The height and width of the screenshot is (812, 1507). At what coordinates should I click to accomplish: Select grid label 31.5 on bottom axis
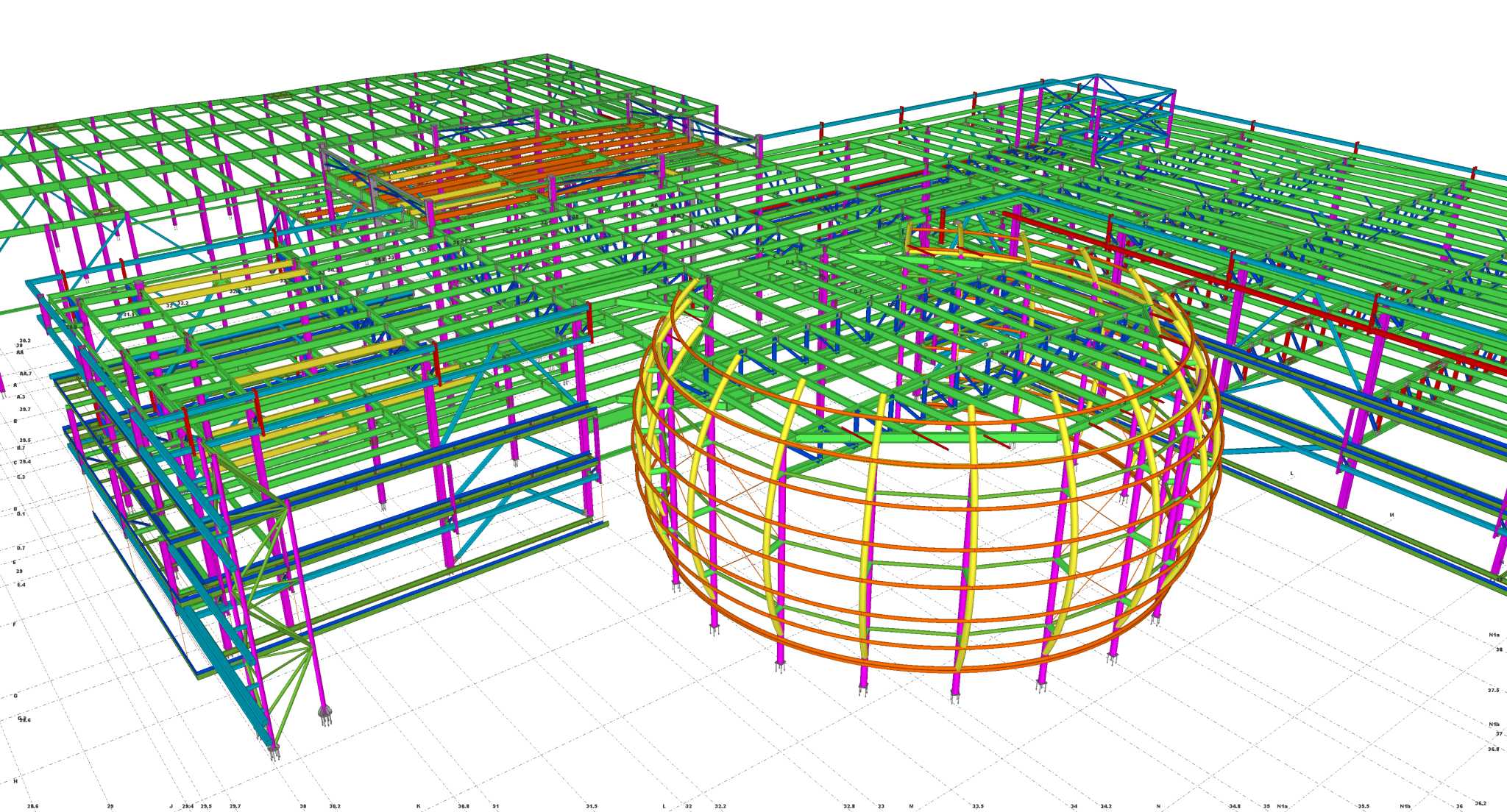pyautogui.click(x=592, y=806)
